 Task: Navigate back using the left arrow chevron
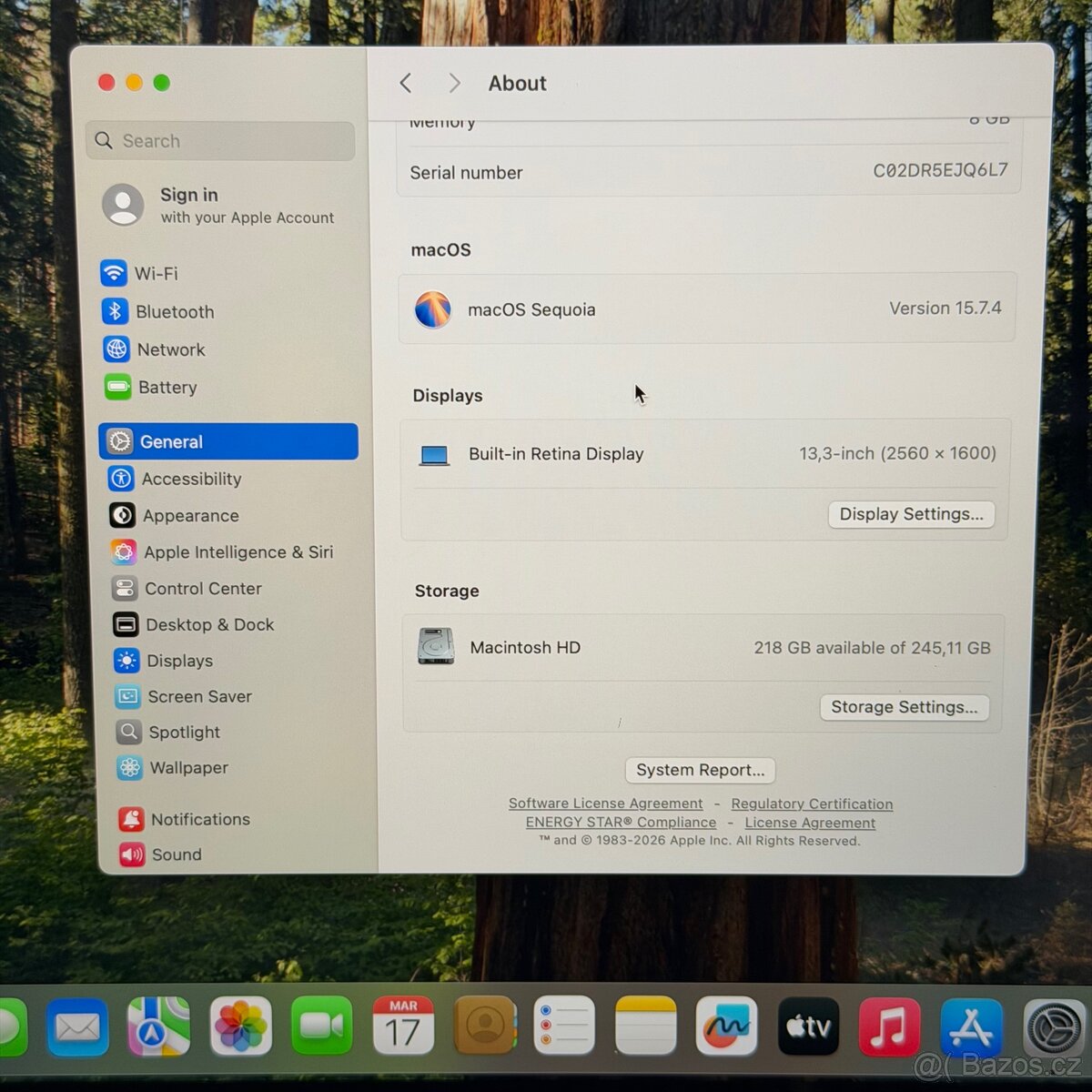pyautogui.click(x=406, y=83)
